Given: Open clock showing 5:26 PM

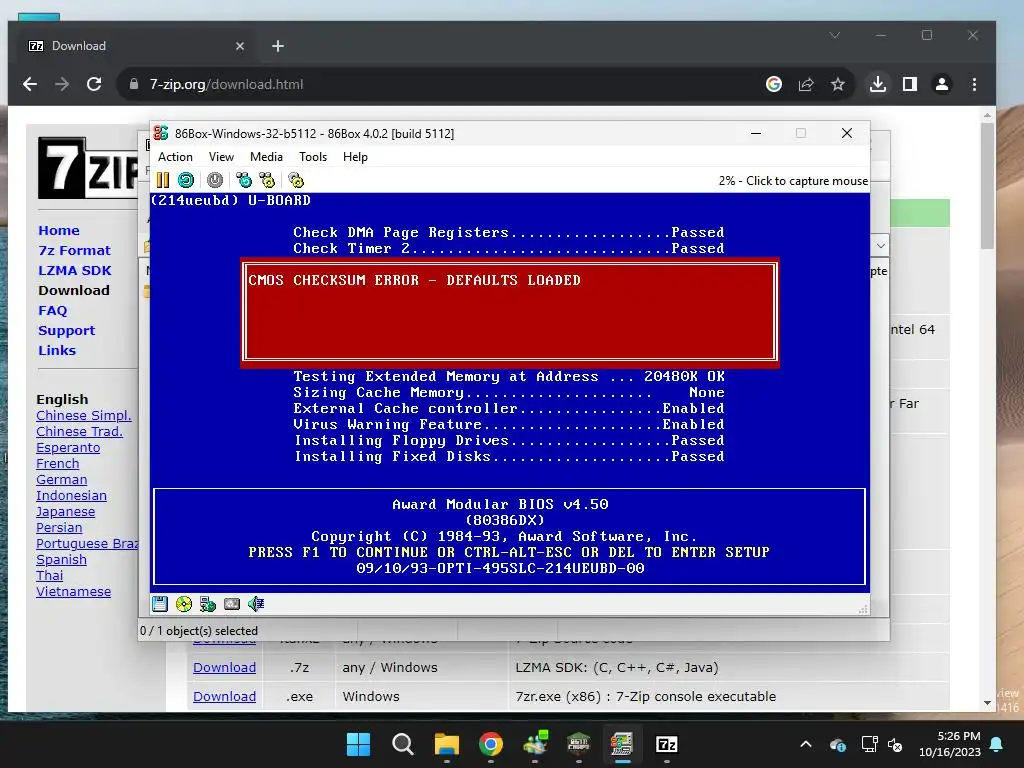Looking at the screenshot, I should 950,744.
